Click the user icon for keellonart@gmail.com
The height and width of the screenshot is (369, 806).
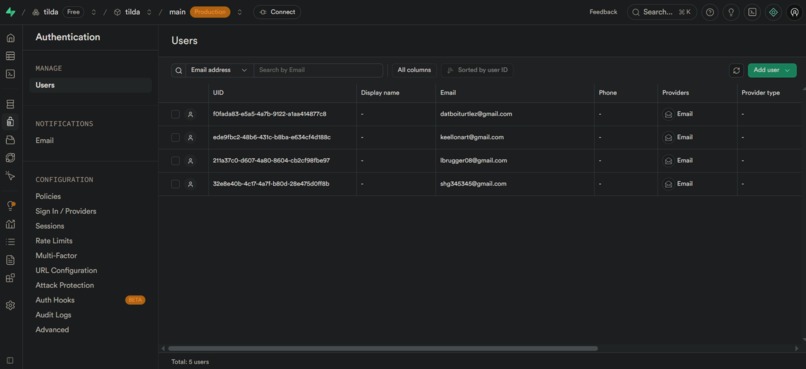click(190, 138)
